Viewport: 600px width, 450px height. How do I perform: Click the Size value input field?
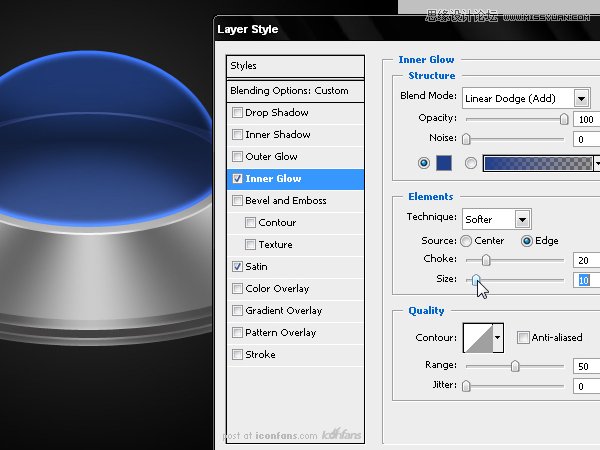(587, 281)
